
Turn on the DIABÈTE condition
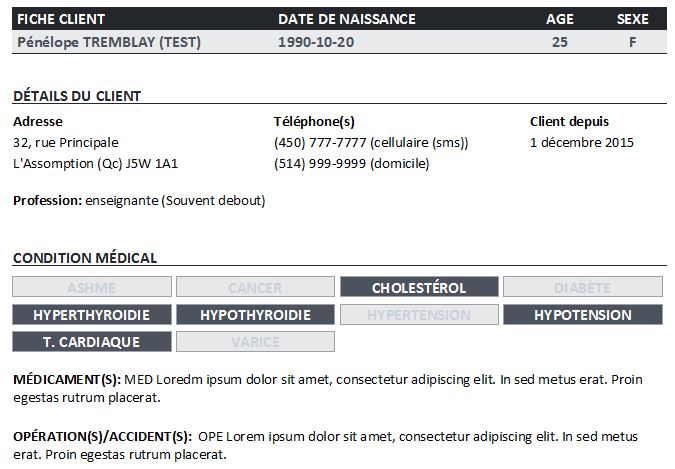click(x=582, y=288)
